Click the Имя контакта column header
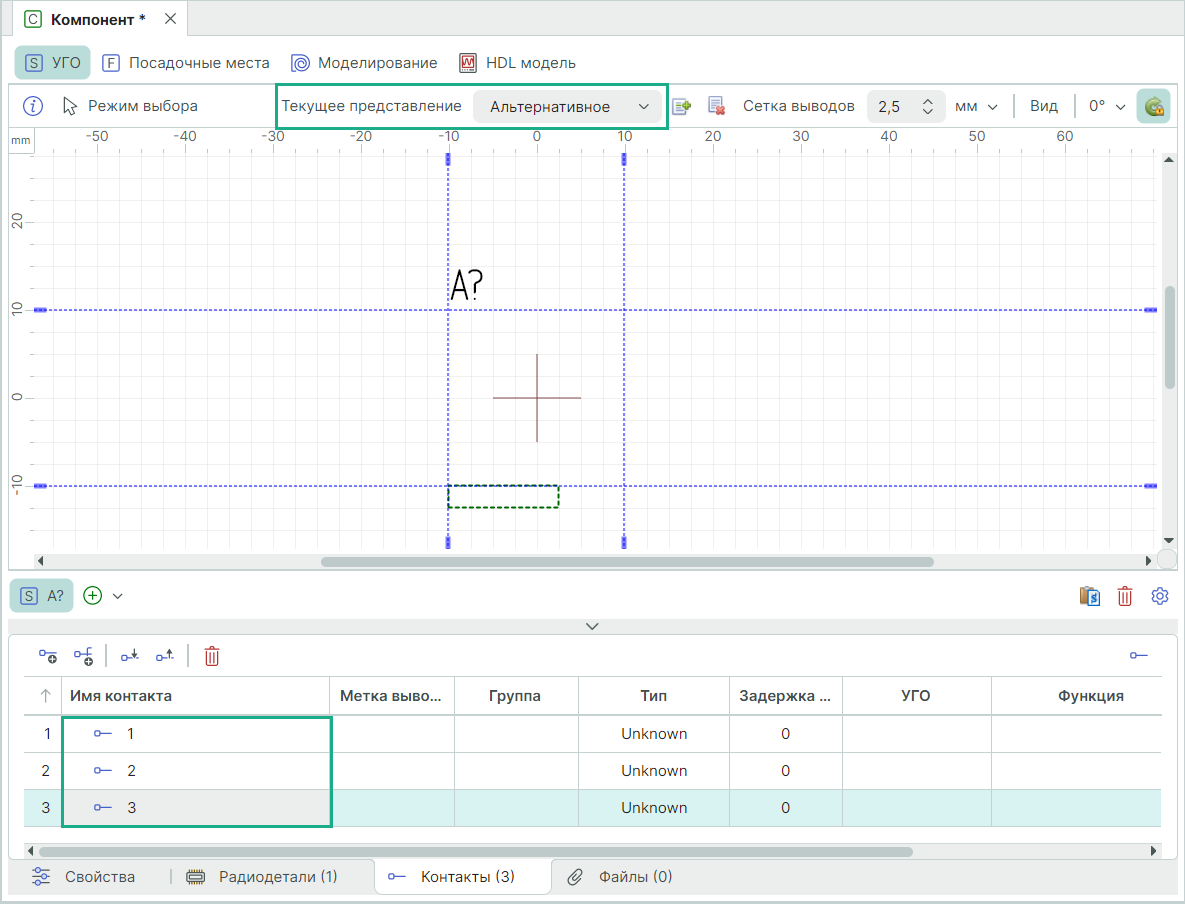Viewport: 1185px width, 904px height. coord(196,696)
